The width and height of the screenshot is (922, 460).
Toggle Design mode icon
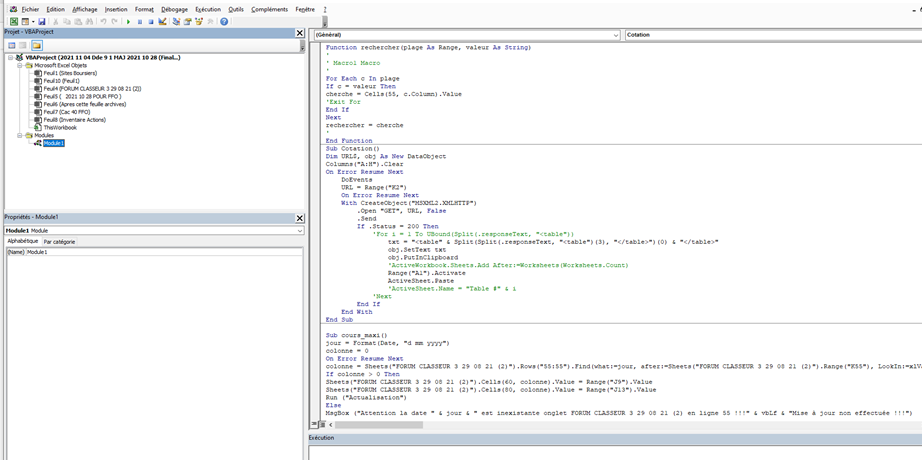pyautogui.click(x=163, y=21)
